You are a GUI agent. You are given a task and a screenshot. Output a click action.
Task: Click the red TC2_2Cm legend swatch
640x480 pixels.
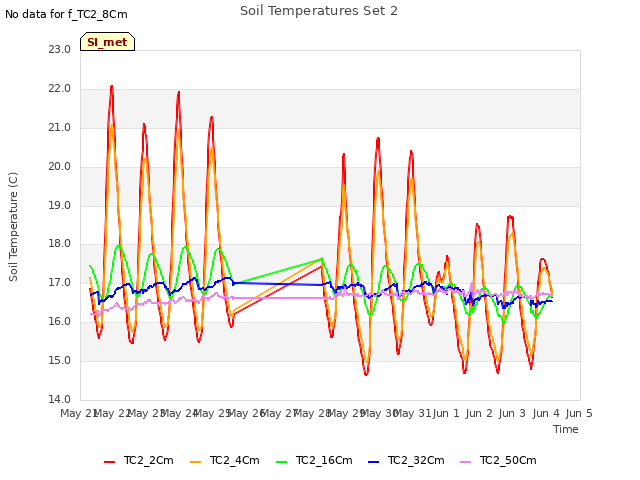coord(109,462)
